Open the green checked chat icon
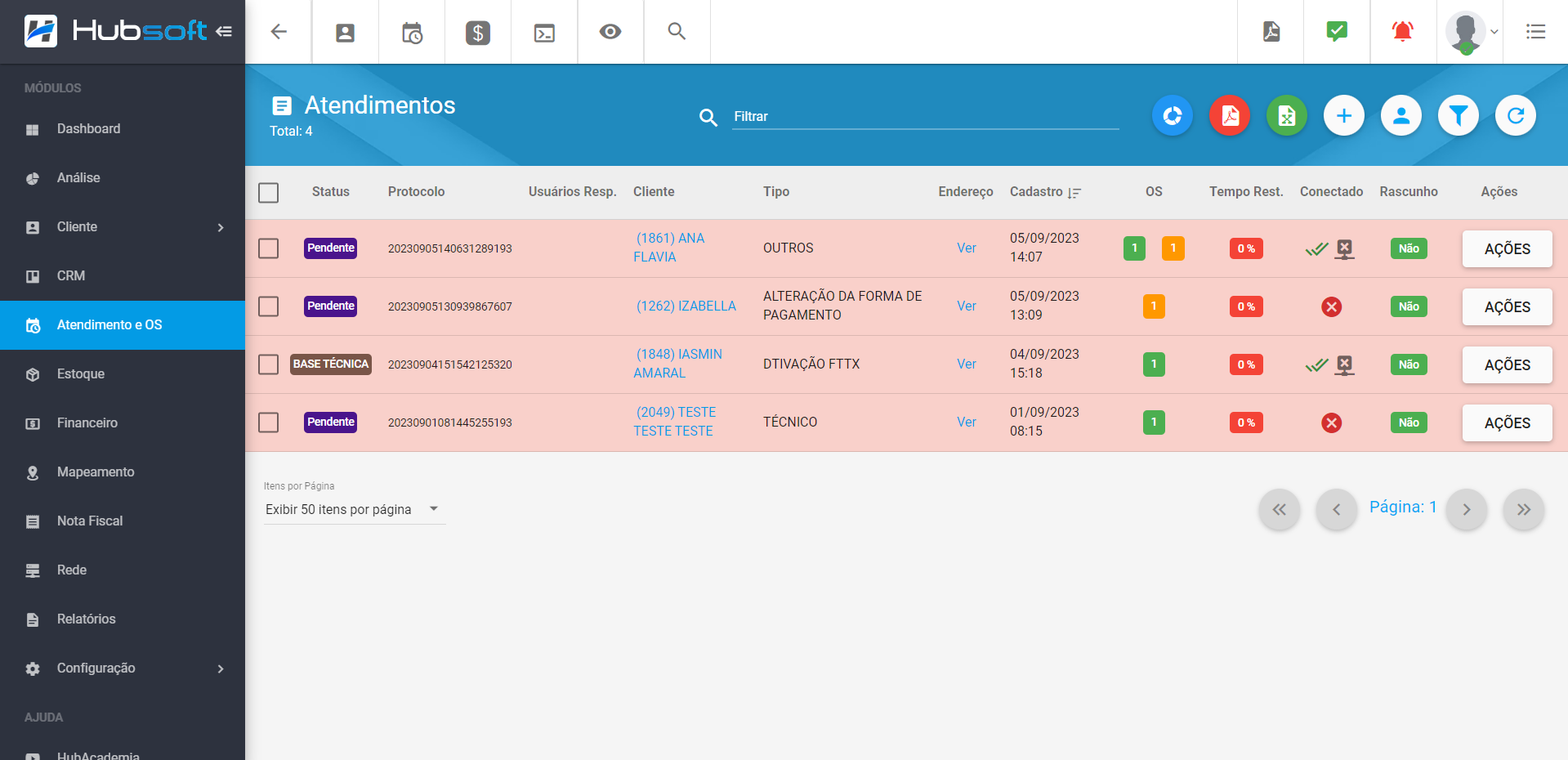1568x760 pixels. (x=1337, y=32)
